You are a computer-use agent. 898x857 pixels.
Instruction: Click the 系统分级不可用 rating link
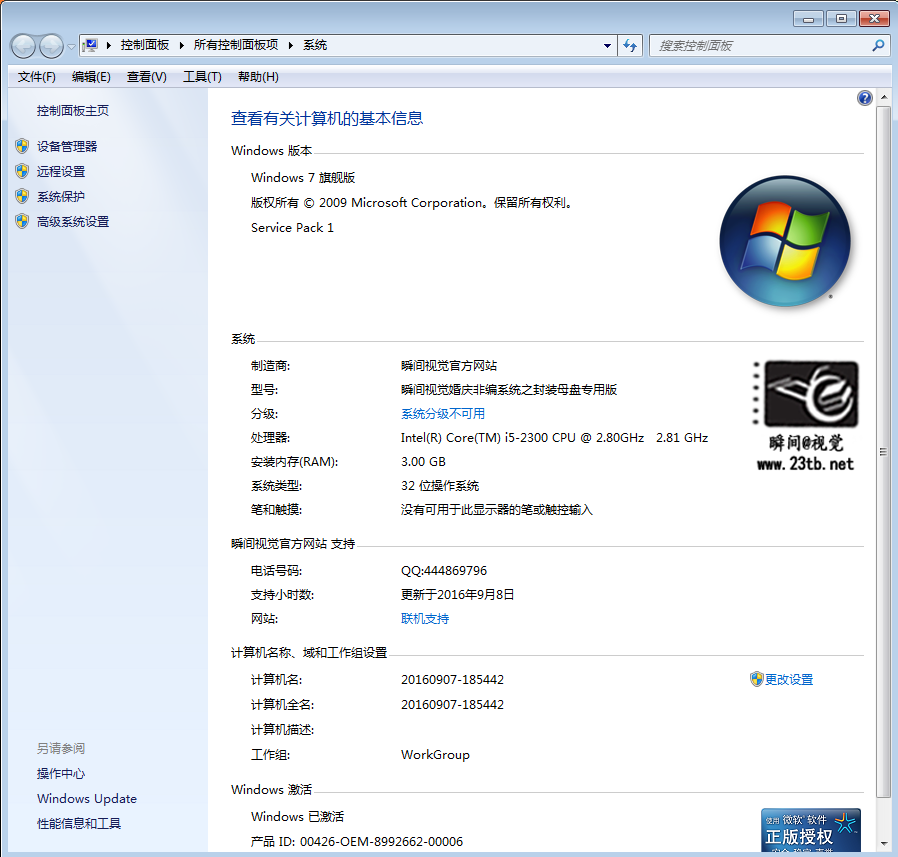pyautogui.click(x=443, y=414)
